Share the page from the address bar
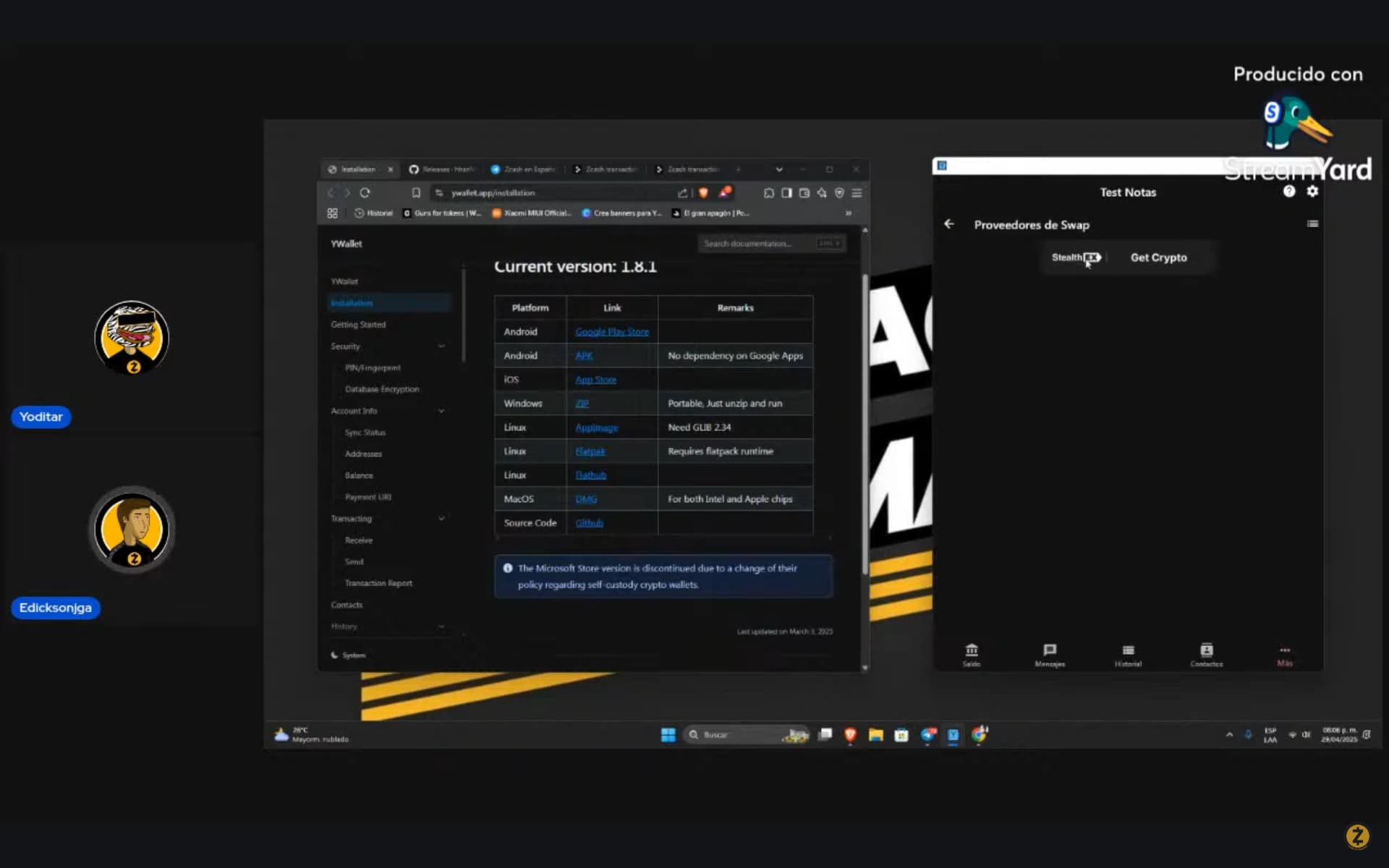The image size is (1389, 868). click(682, 193)
